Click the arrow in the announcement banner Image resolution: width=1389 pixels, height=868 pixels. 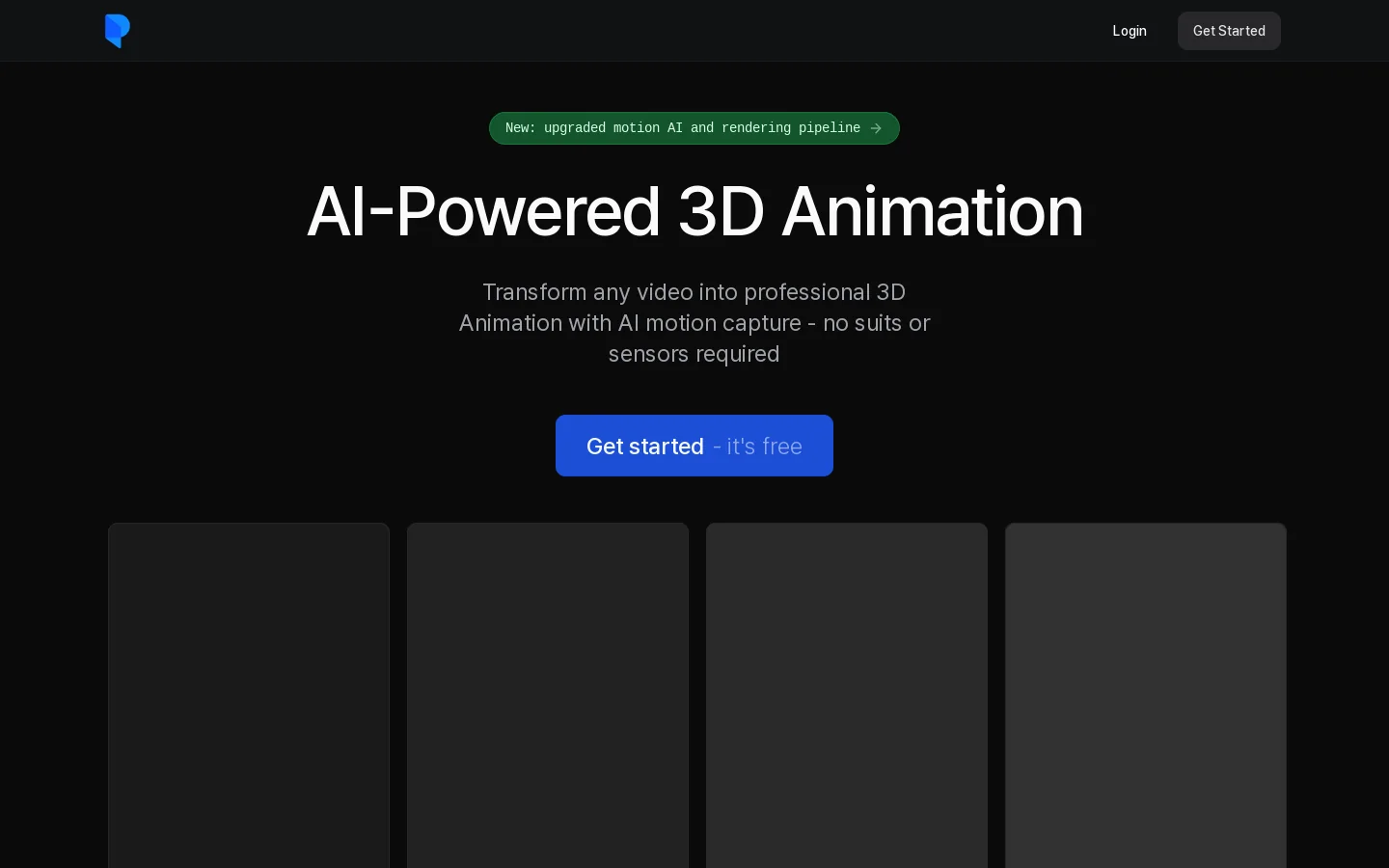876,128
